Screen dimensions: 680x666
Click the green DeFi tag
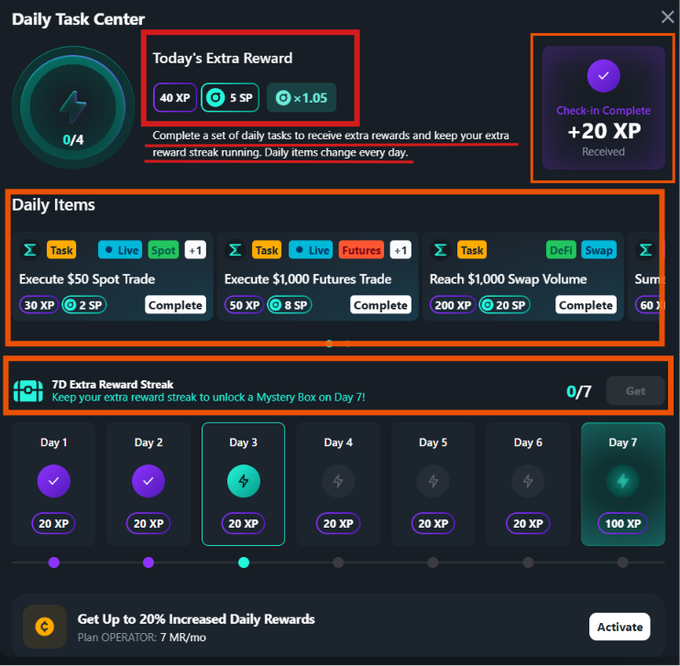(561, 250)
